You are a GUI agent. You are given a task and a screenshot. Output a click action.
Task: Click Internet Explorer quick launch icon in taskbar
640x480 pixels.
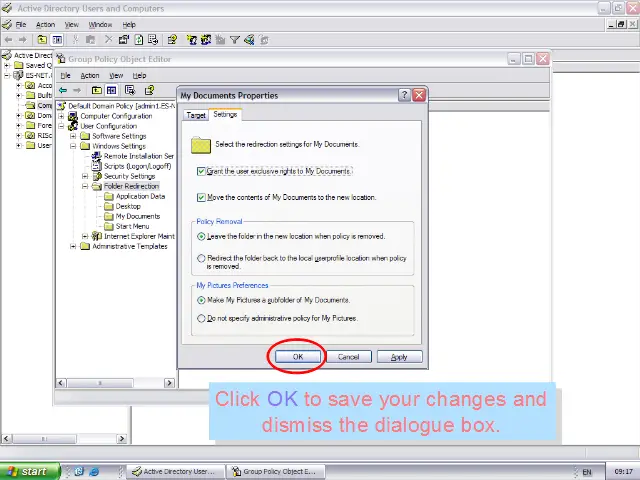pyautogui.click(x=94, y=471)
